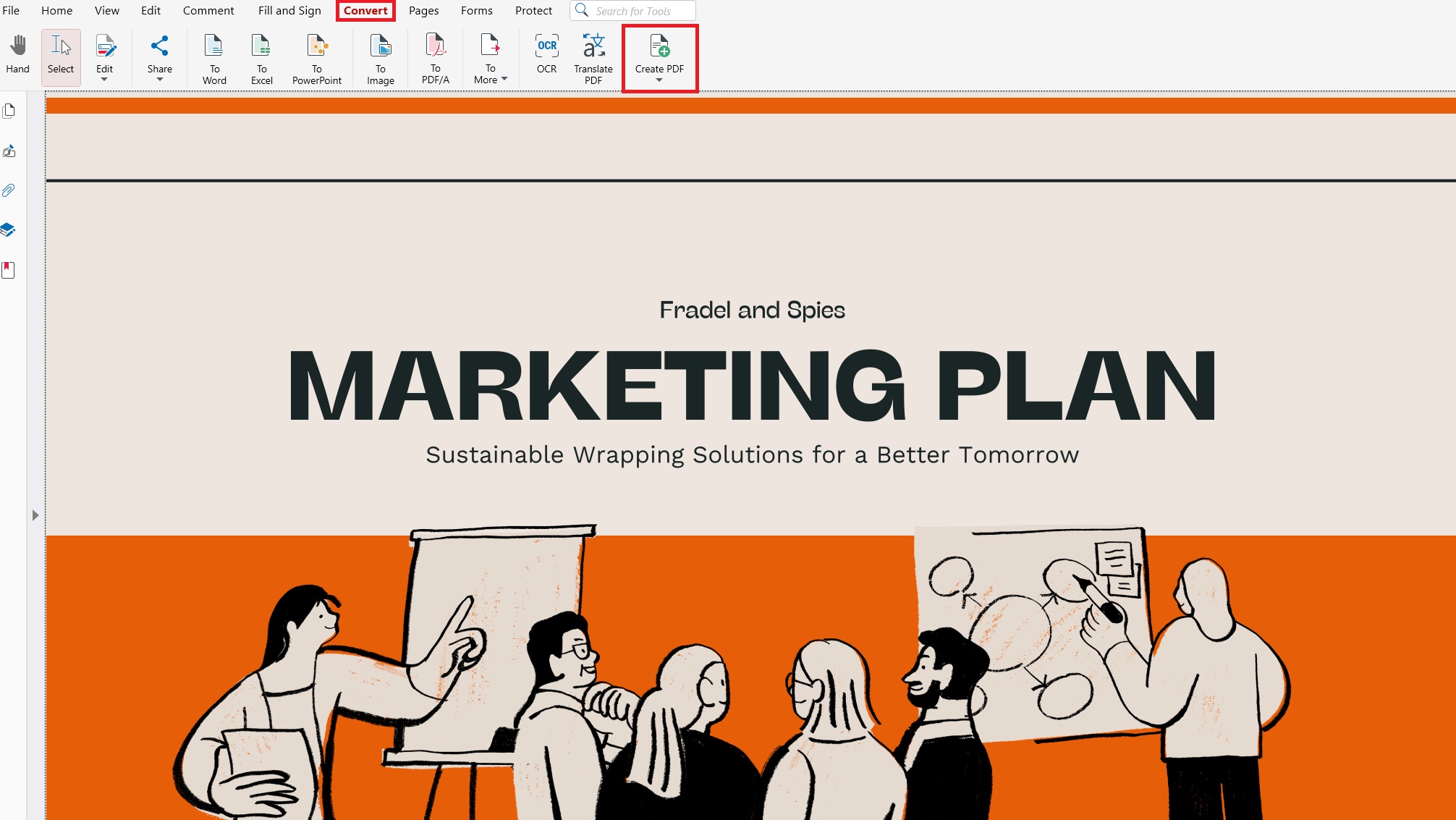
Task: Click the Search for Tools field
Action: (640, 11)
